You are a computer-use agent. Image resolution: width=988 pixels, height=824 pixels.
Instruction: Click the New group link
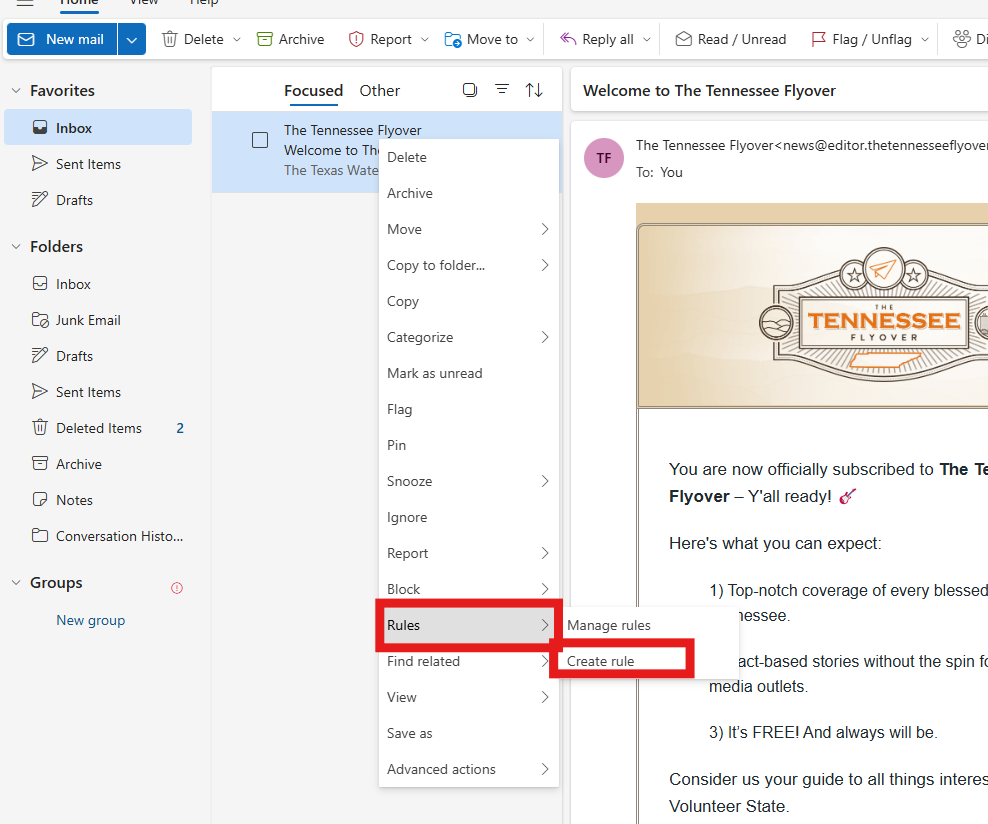91,620
